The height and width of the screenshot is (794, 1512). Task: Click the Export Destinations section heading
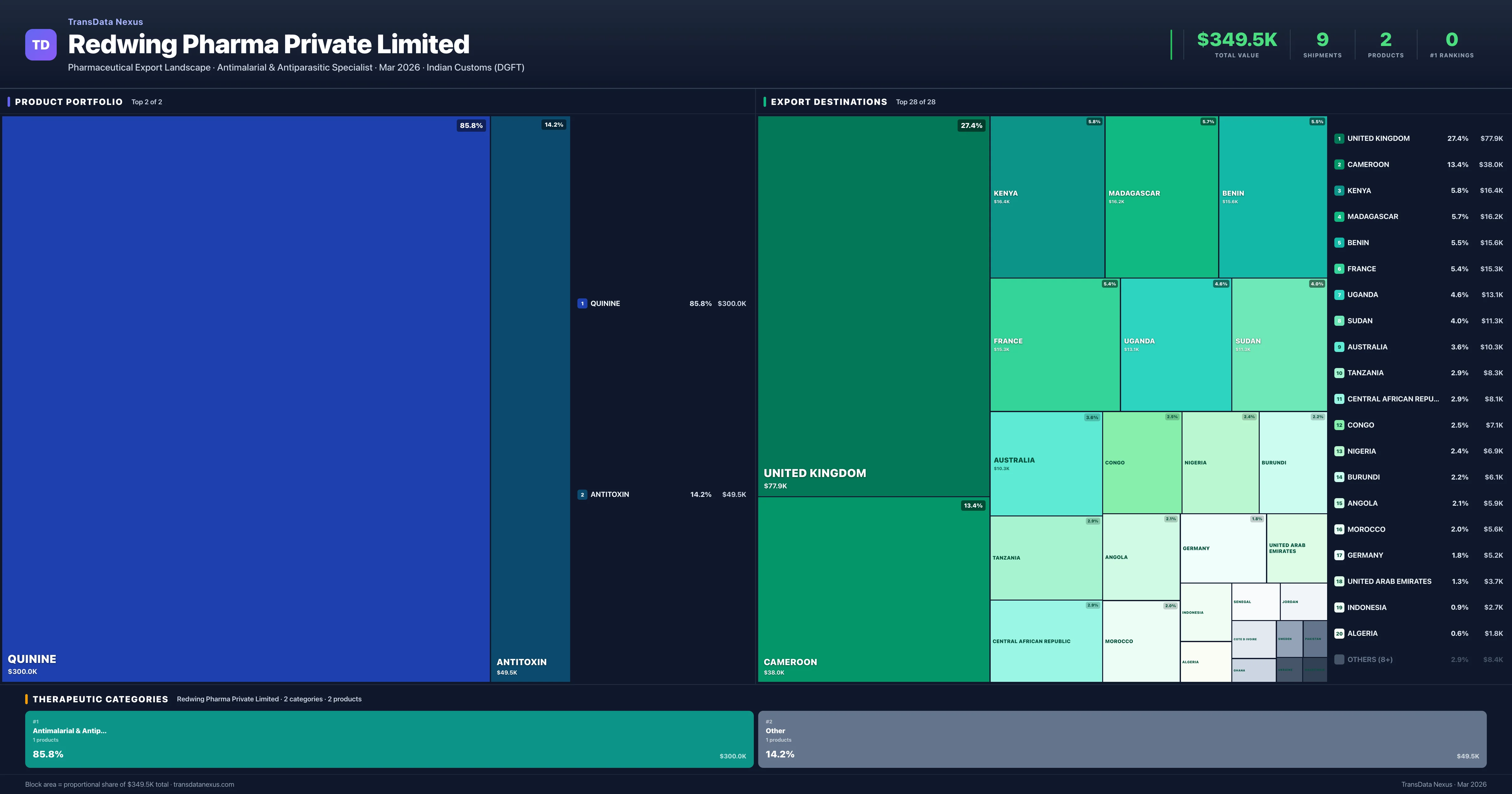pos(828,101)
